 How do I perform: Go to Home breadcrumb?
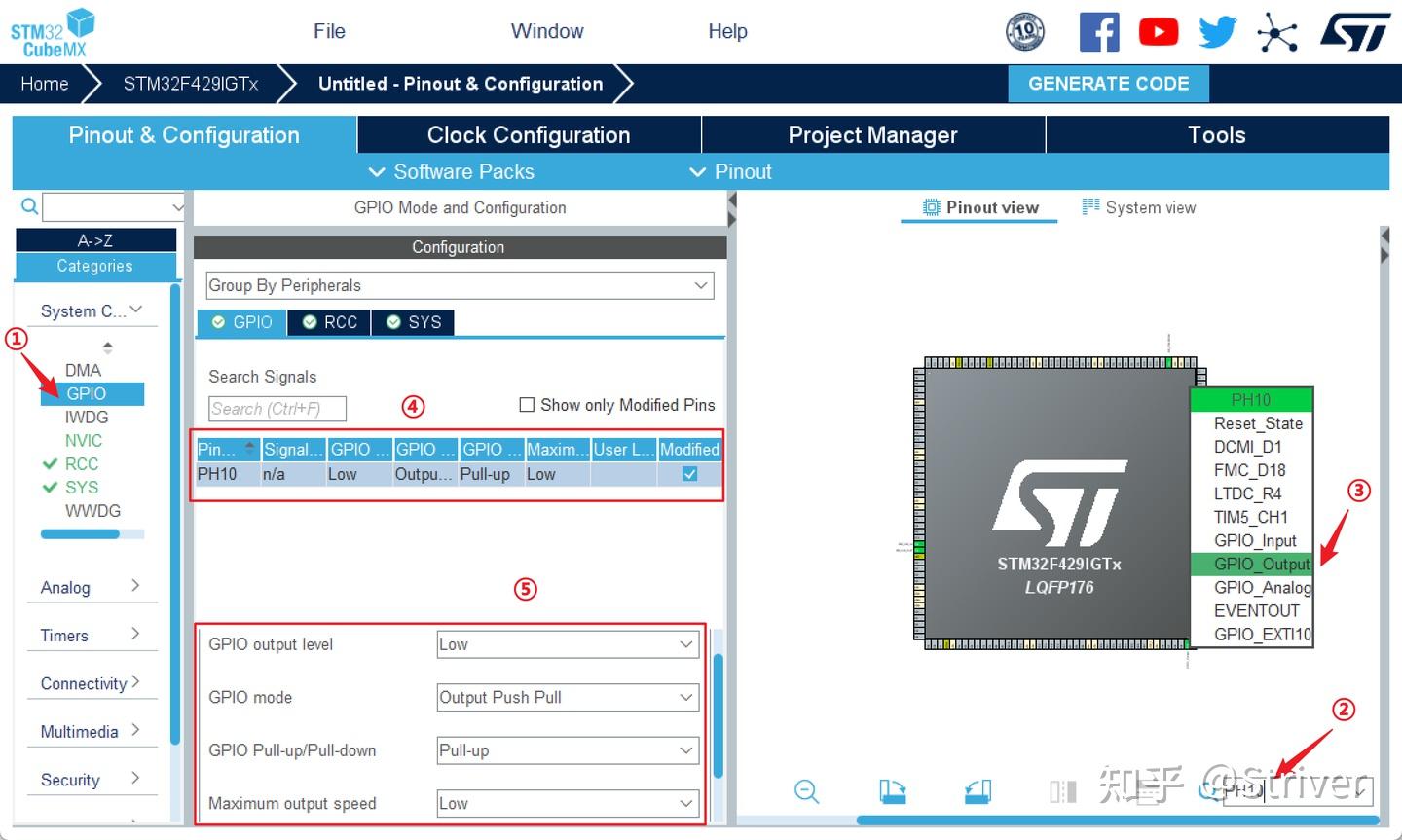pyautogui.click(x=45, y=84)
